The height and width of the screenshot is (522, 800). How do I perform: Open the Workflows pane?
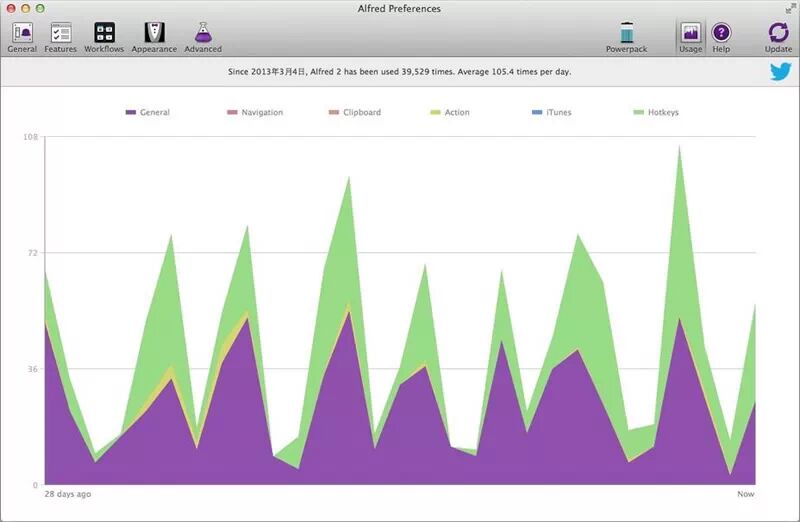click(x=104, y=37)
